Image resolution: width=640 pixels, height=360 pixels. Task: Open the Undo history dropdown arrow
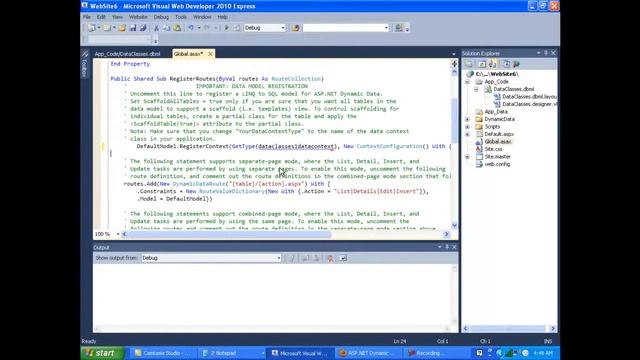point(199,28)
